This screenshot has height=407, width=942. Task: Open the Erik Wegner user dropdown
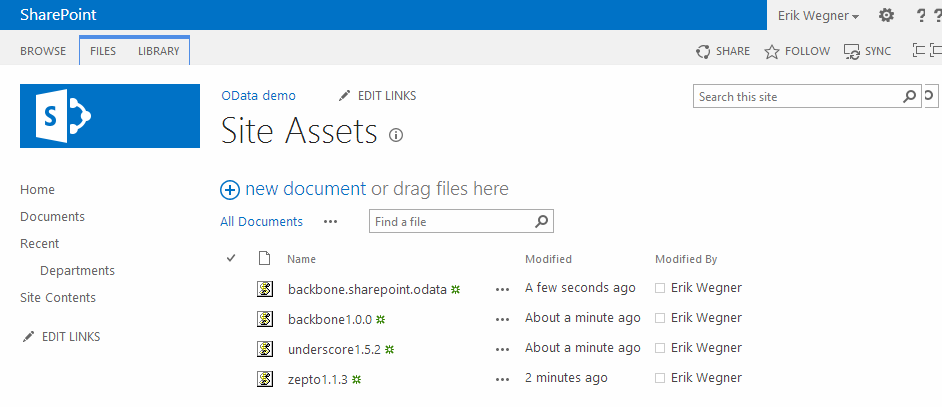818,16
